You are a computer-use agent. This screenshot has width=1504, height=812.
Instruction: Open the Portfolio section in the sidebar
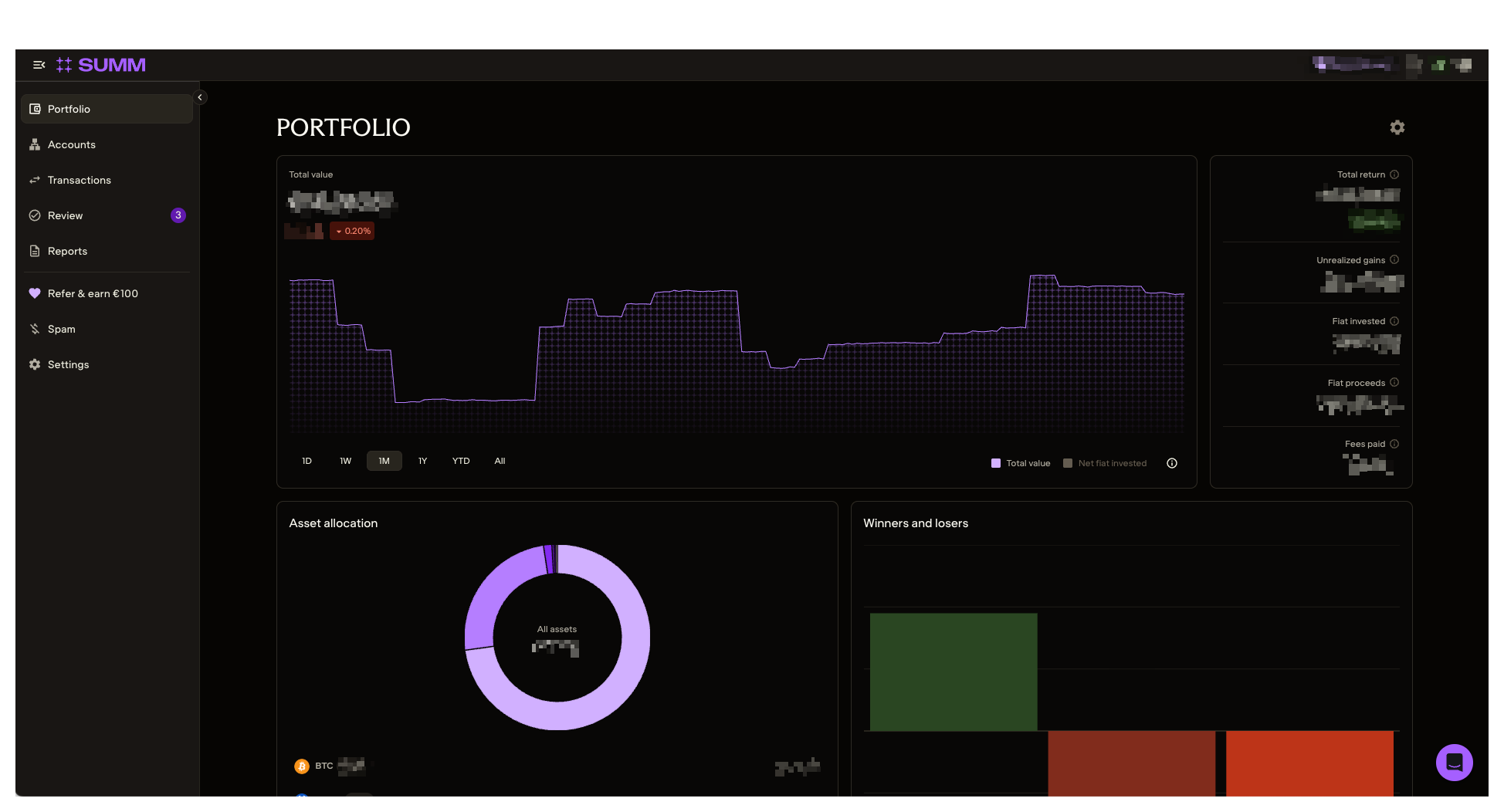[x=68, y=109]
